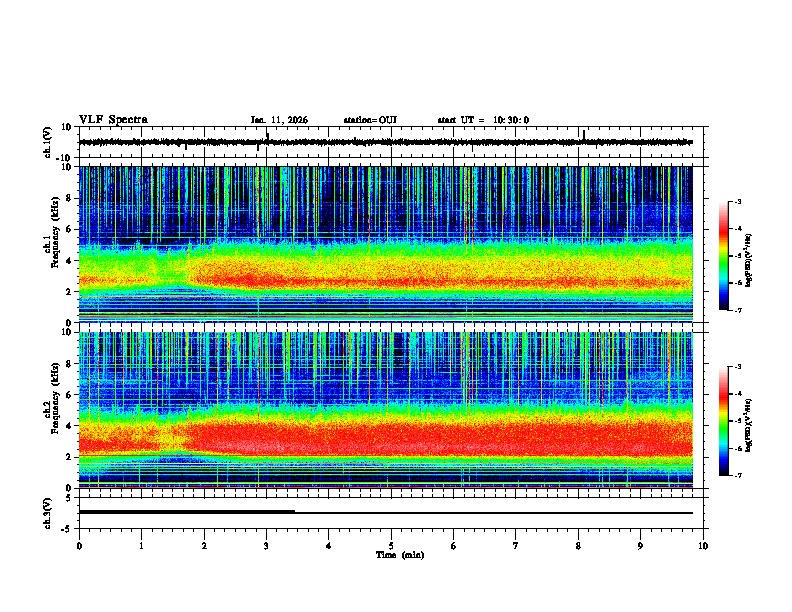The image size is (792, 612).
Task: Click the ch.2 color bar "-7" label
Action: (737, 475)
